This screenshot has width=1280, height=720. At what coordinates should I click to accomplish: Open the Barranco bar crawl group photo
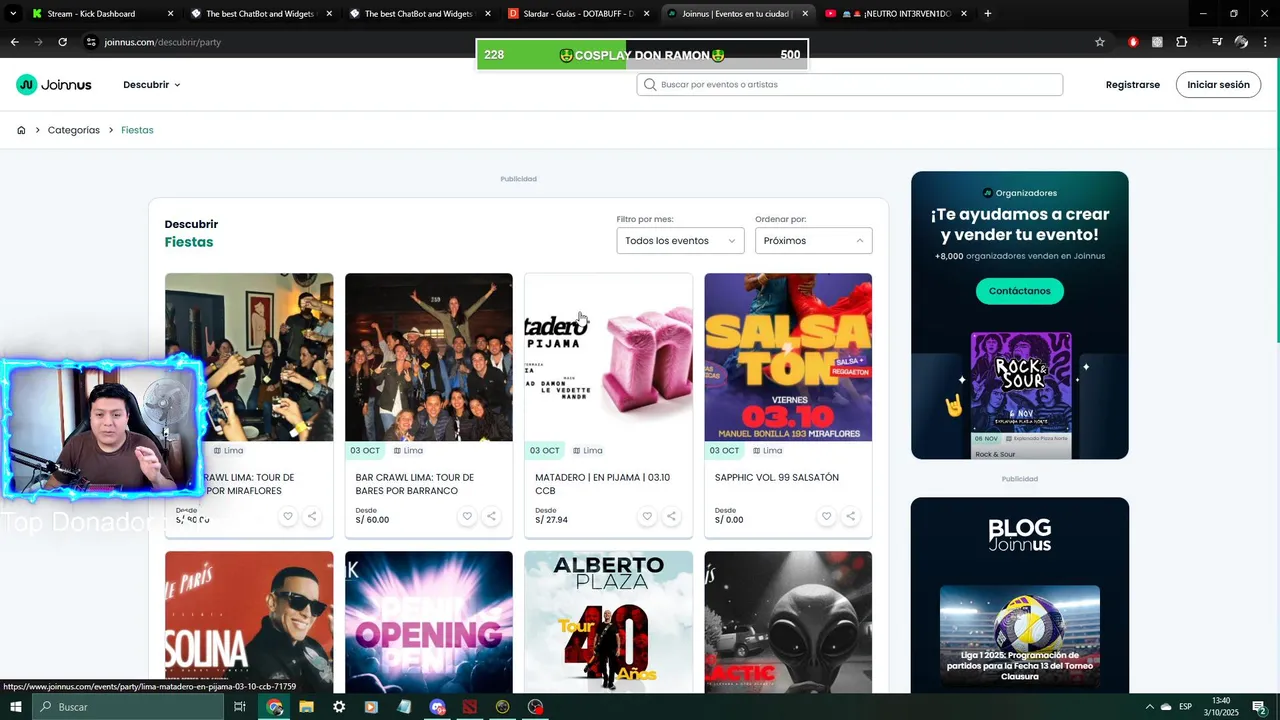click(429, 357)
